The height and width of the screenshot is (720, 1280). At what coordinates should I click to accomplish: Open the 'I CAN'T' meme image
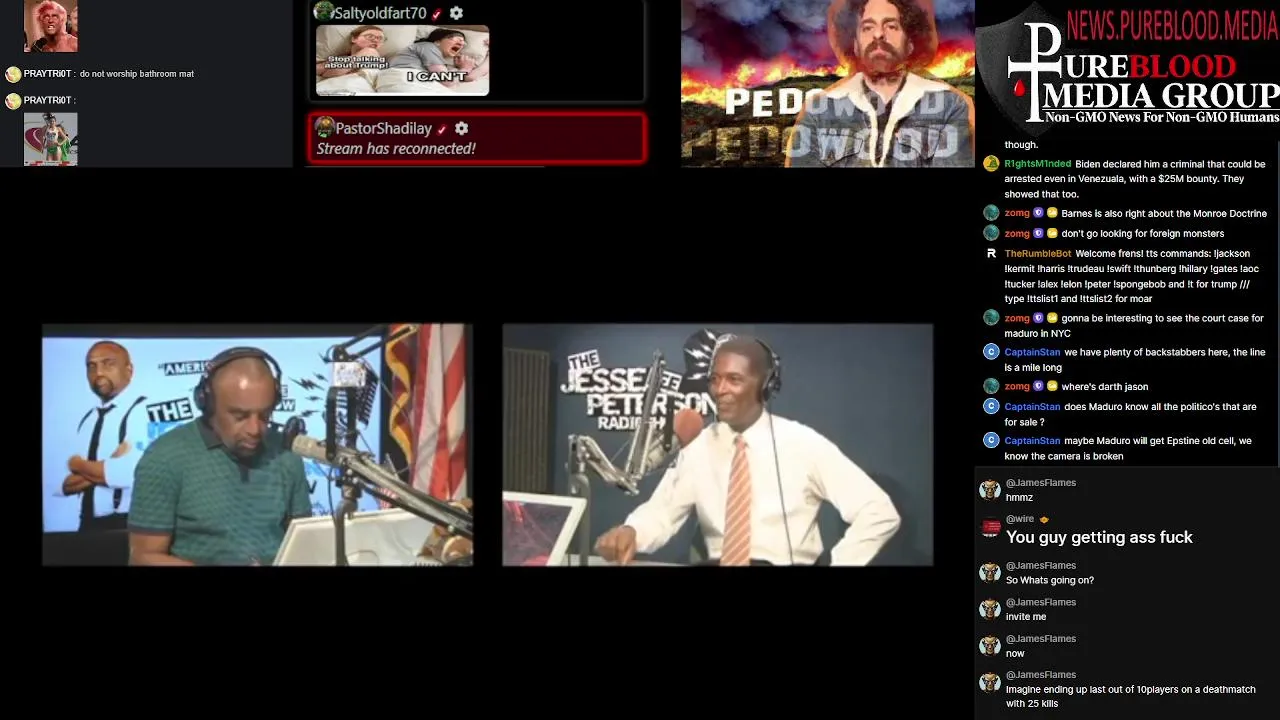click(x=402, y=60)
